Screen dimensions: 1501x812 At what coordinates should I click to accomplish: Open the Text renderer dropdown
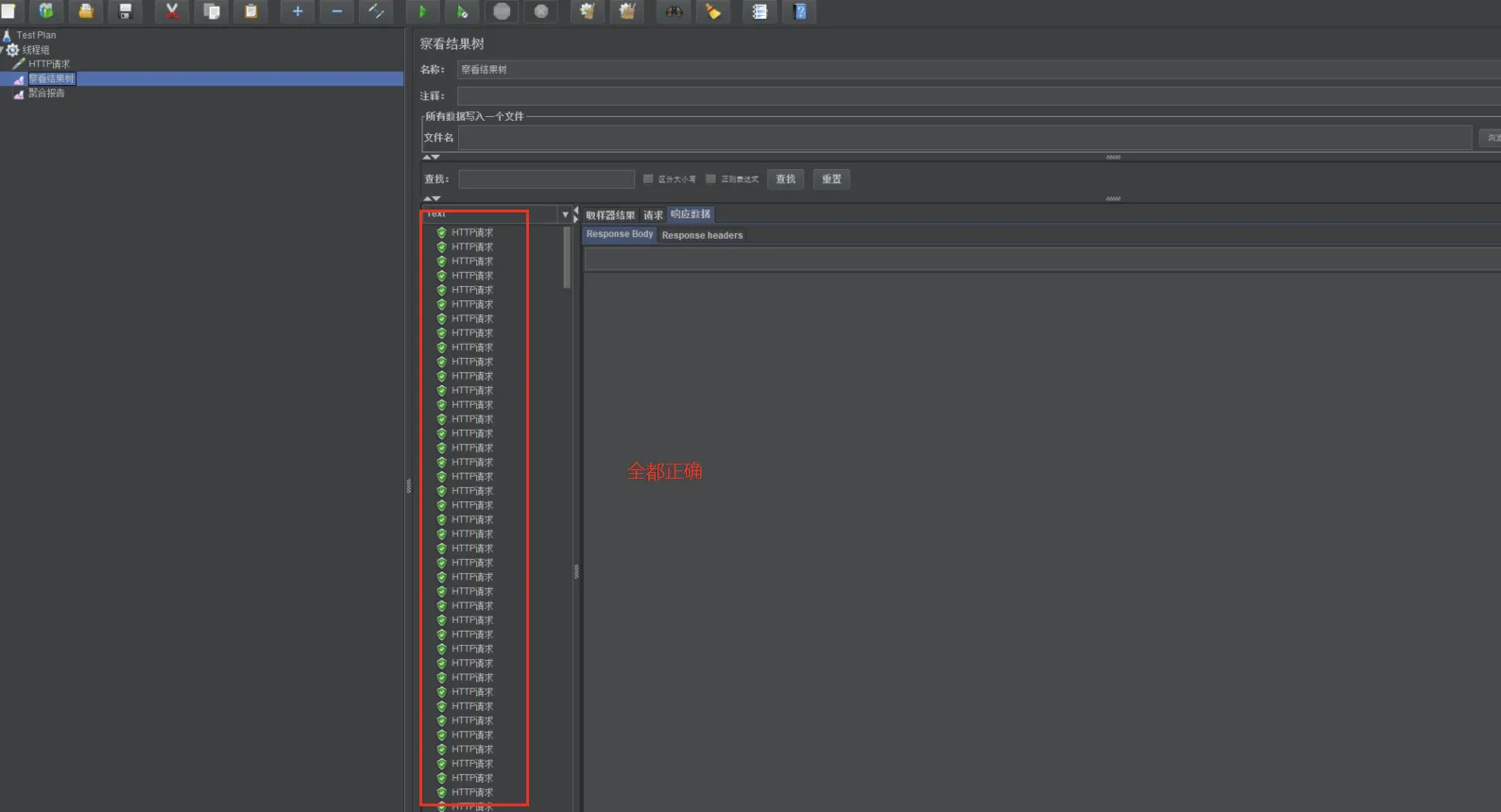565,215
